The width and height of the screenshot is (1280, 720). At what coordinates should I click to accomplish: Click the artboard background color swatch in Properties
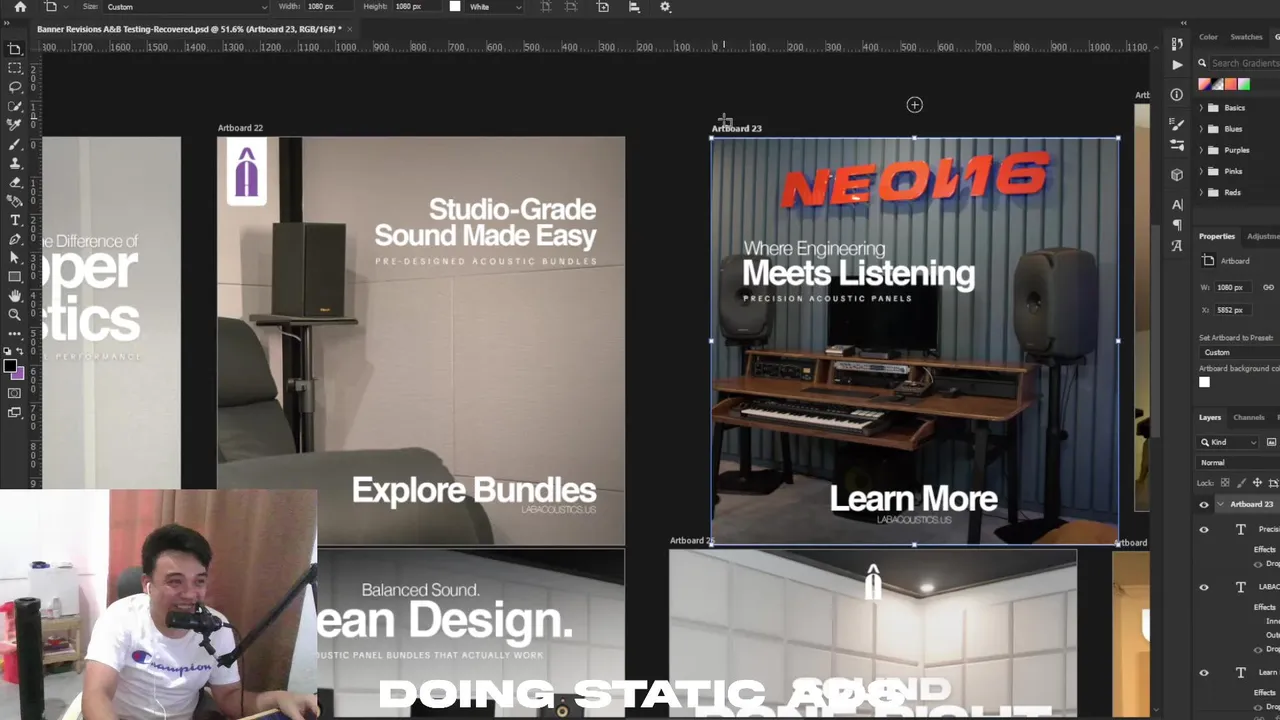(1204, 382)
